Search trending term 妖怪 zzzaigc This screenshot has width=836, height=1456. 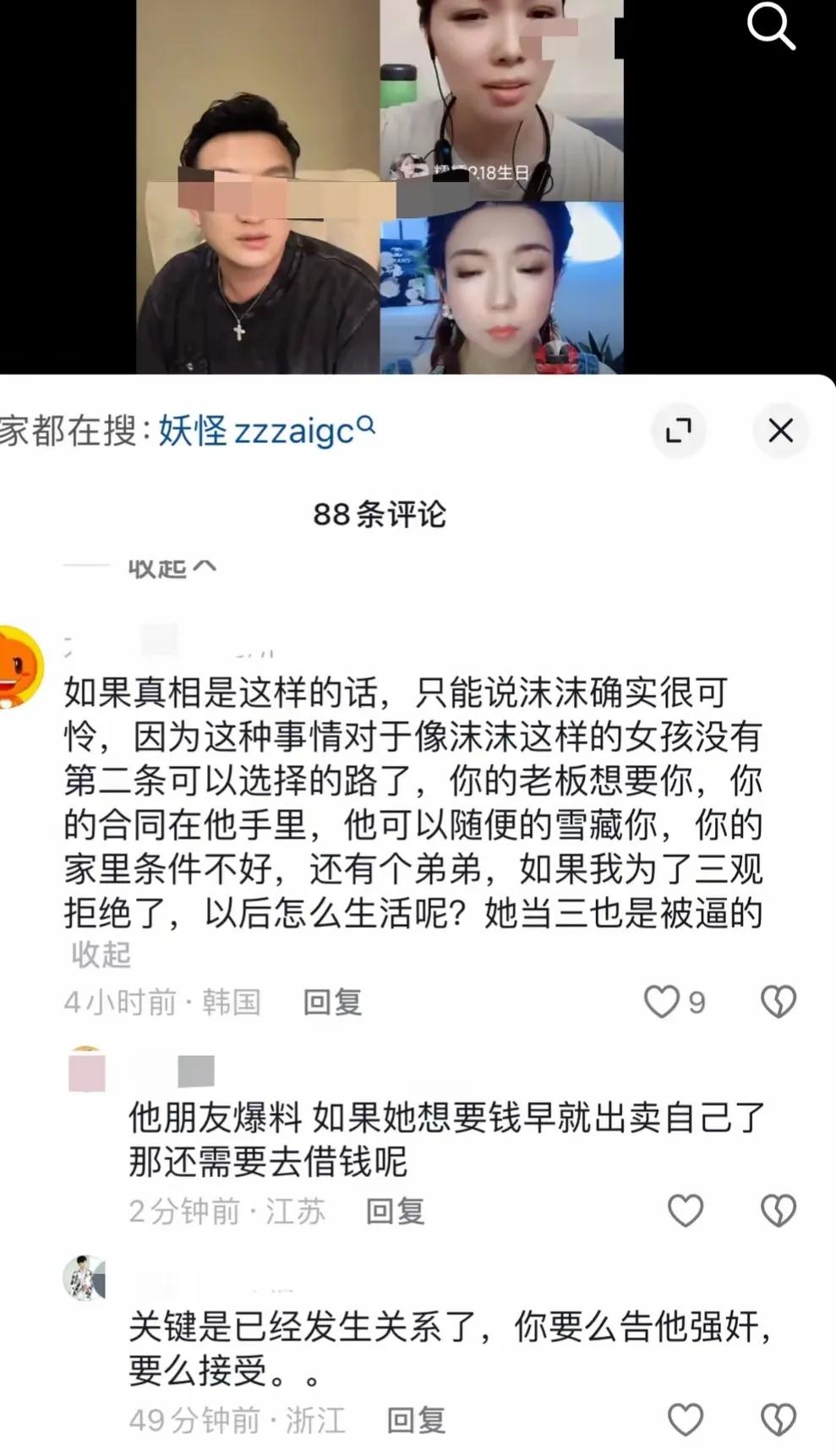pos(266,430)
